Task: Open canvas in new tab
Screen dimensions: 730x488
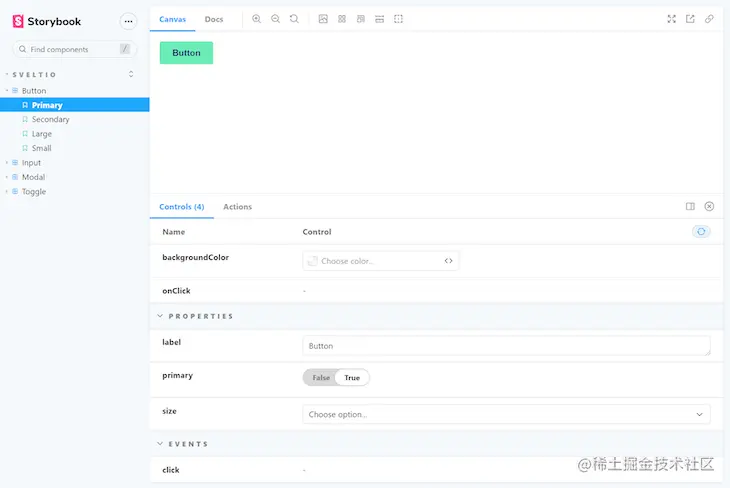Action: [690, 19]
